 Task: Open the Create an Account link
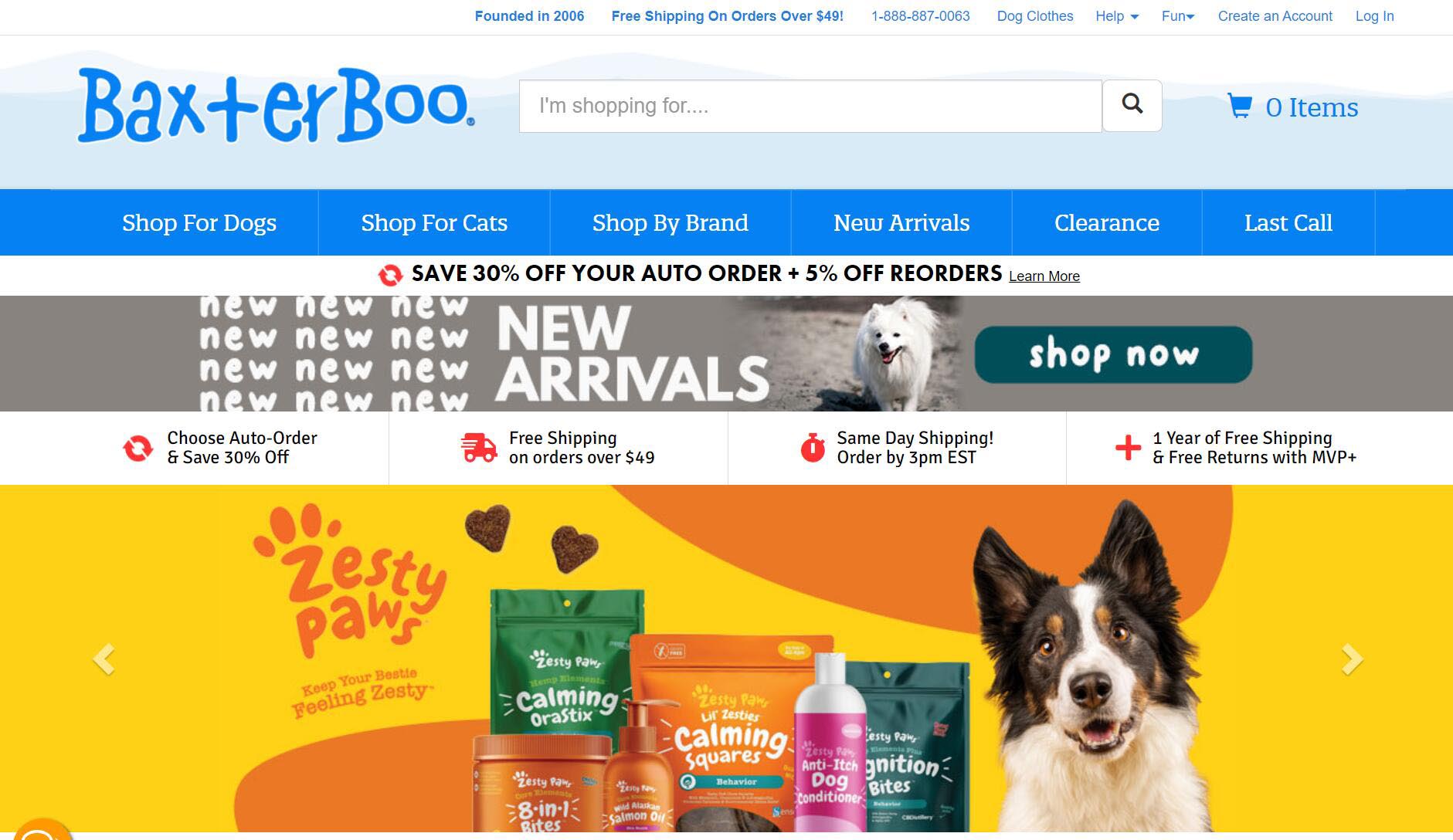pos(1275,16)
